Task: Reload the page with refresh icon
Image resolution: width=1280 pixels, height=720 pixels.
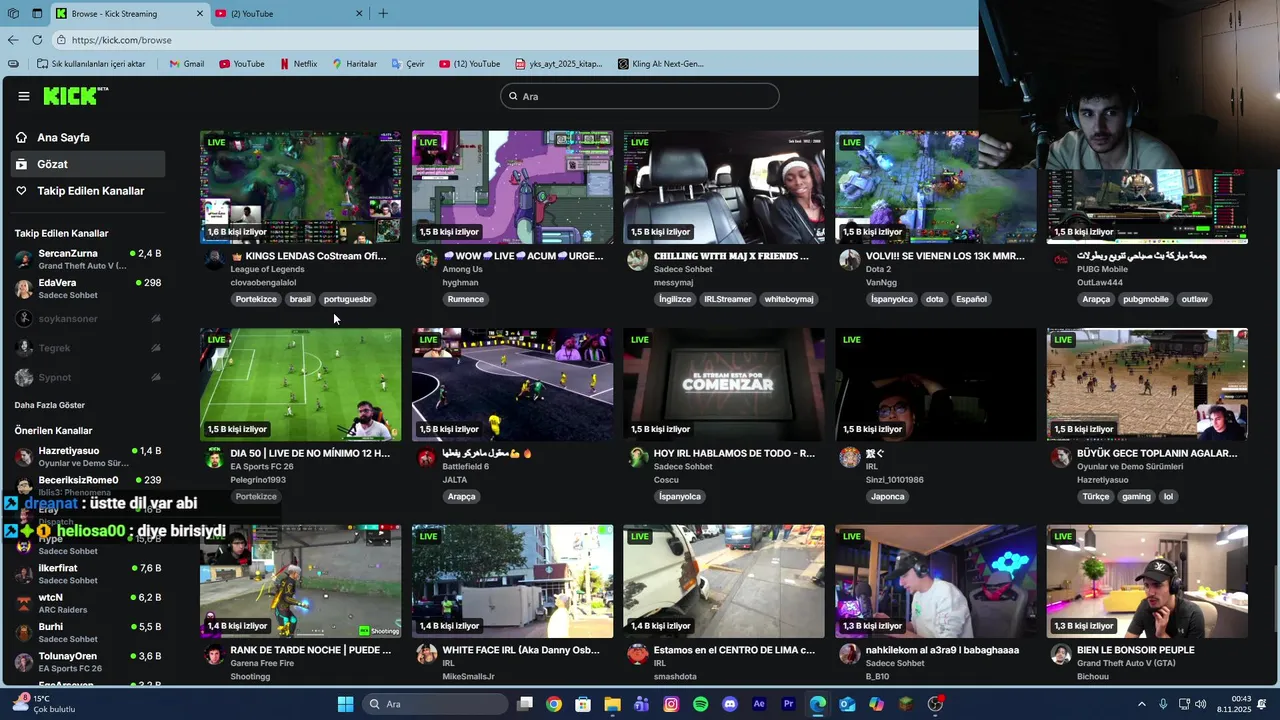Action: 37,40
